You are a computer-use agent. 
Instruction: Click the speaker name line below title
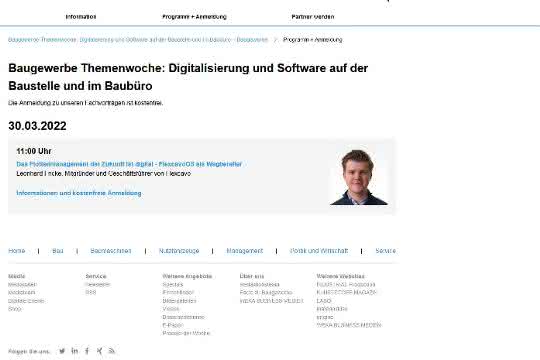104,174
